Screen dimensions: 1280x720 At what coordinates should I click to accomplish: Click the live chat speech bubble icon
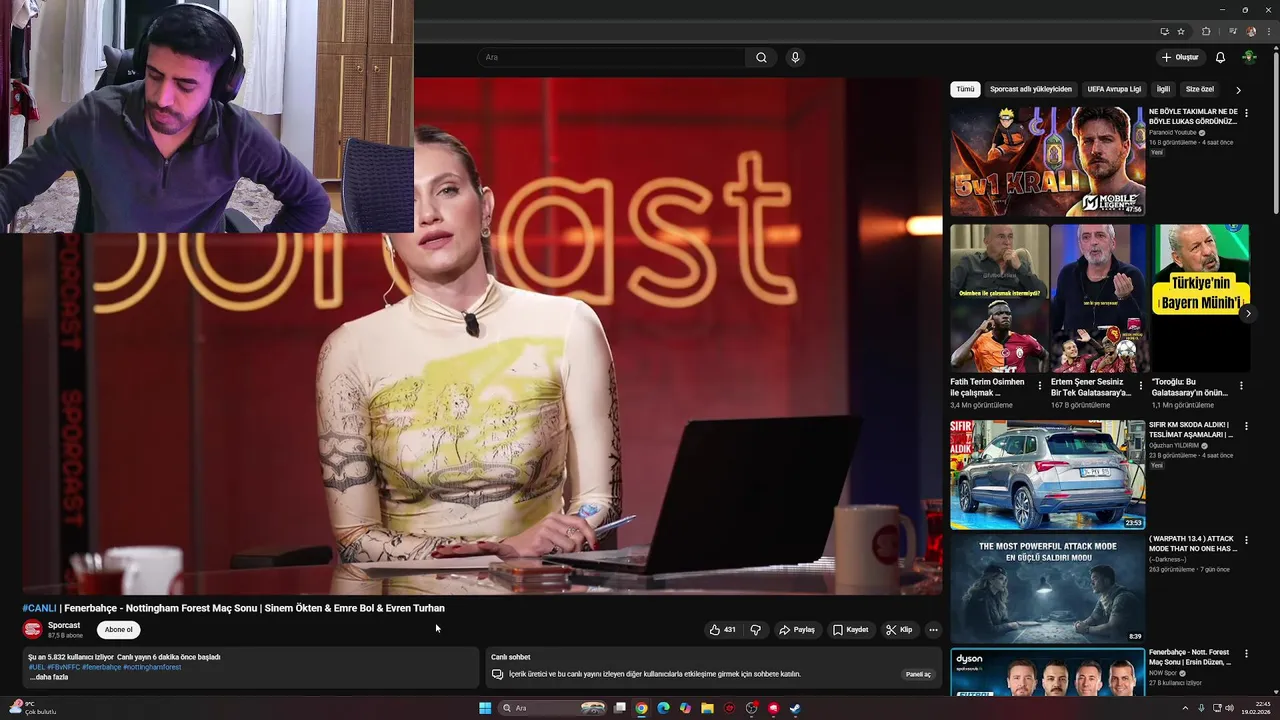coord(497,674)
